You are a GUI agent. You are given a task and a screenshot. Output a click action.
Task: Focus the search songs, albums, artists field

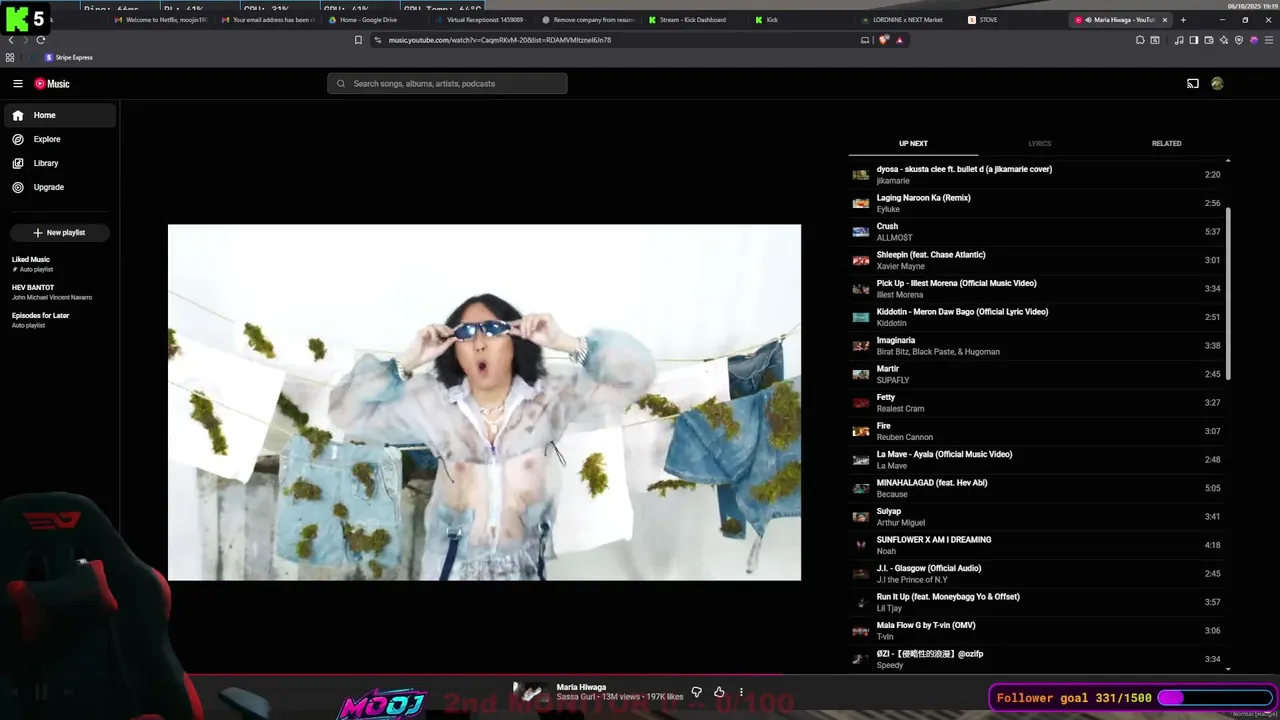pos(447,84)
